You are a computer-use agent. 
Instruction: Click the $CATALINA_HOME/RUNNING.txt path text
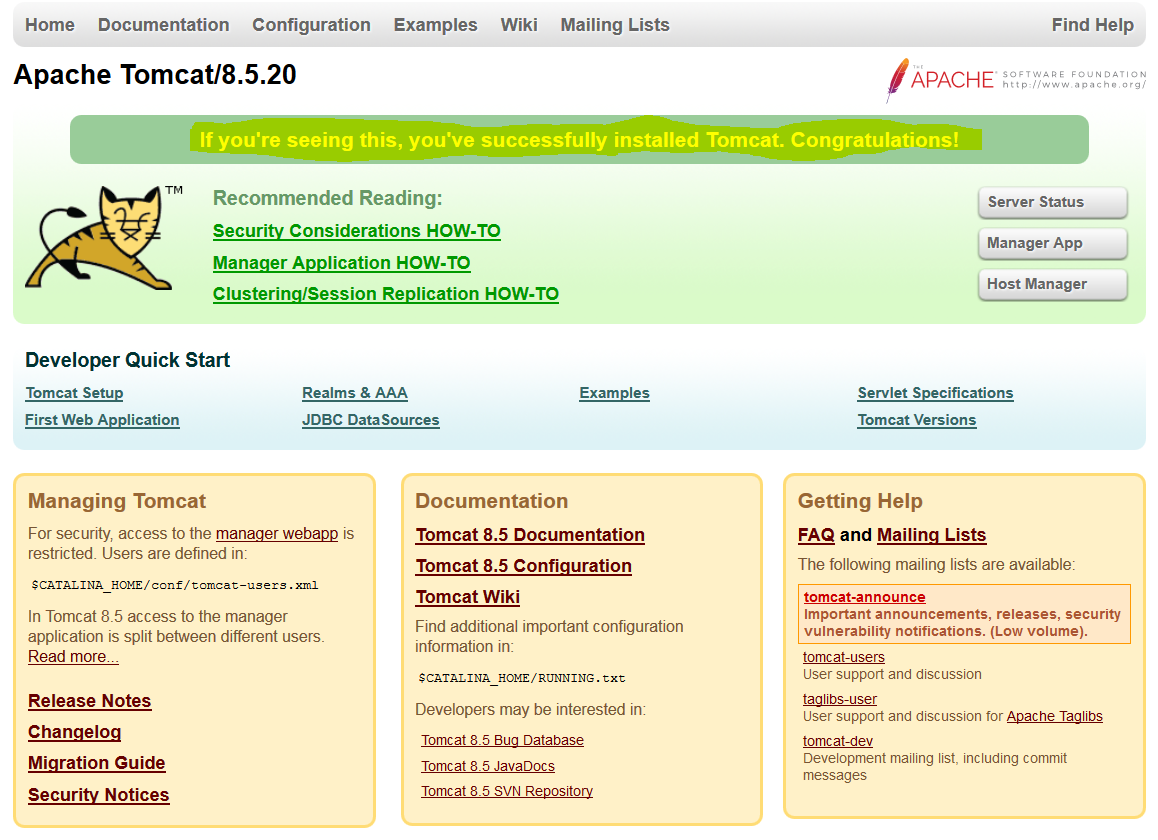521,678
